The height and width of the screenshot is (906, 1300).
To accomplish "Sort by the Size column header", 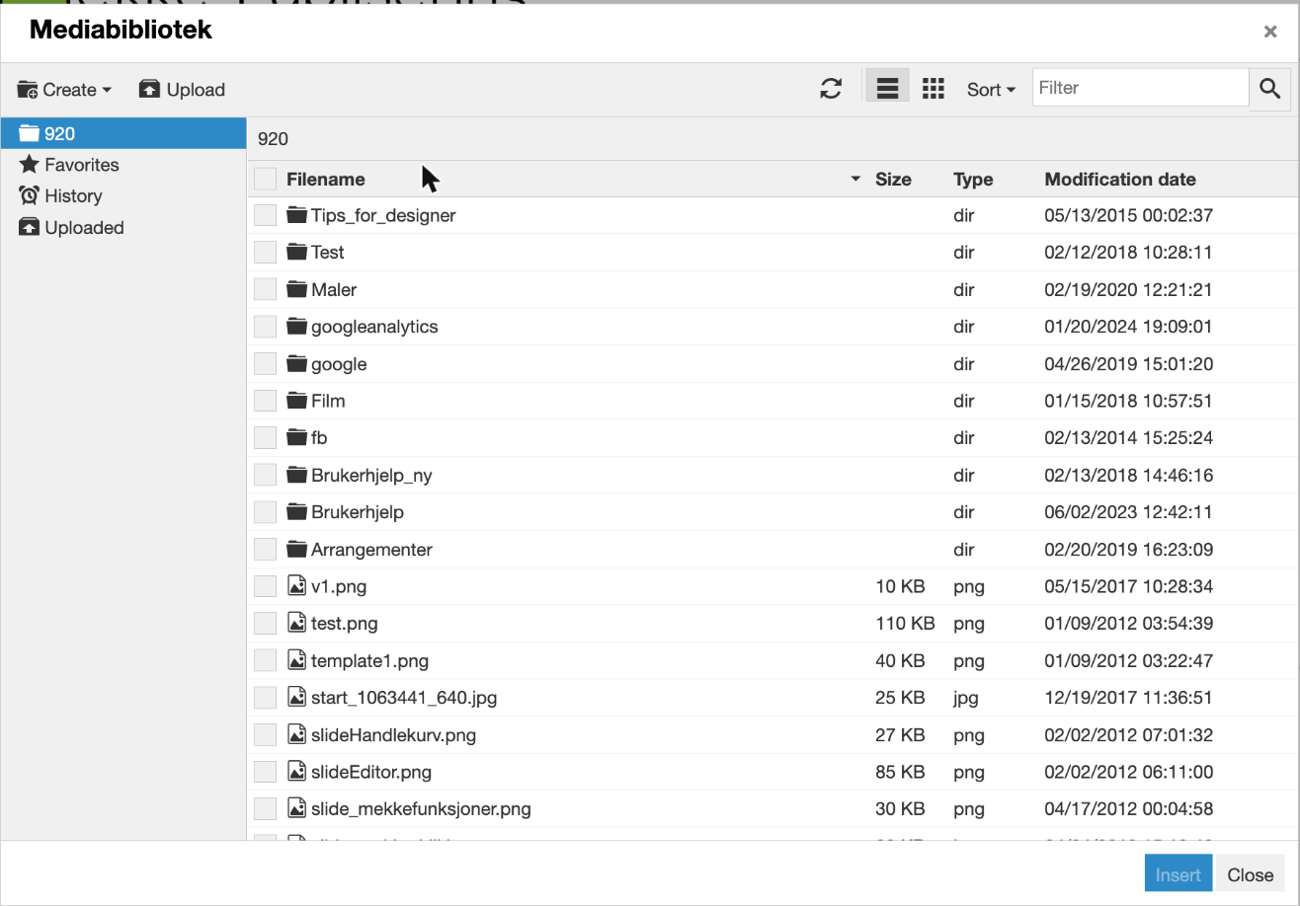I will [x=893, y=179].
